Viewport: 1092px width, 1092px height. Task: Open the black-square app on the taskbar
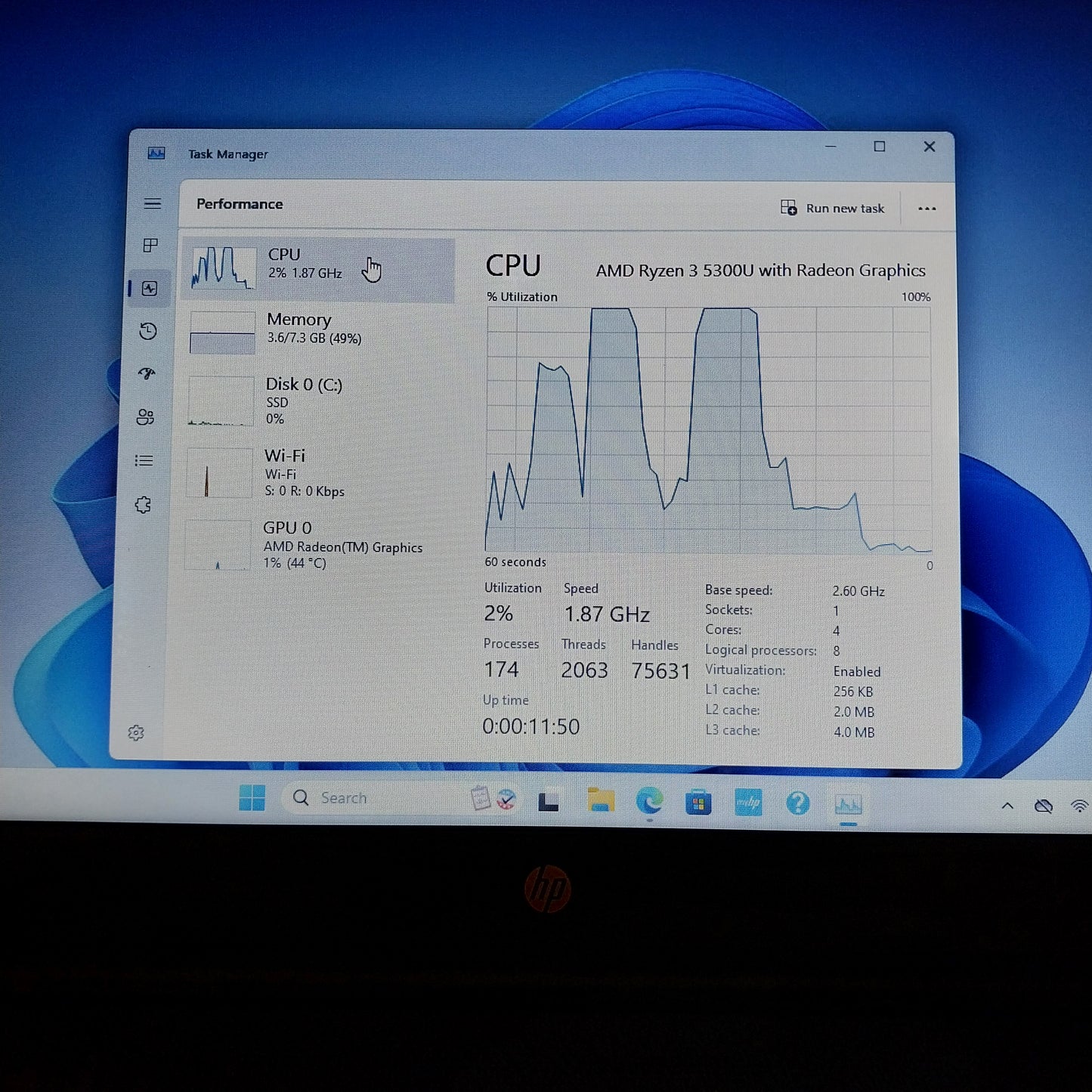[549, 801]
